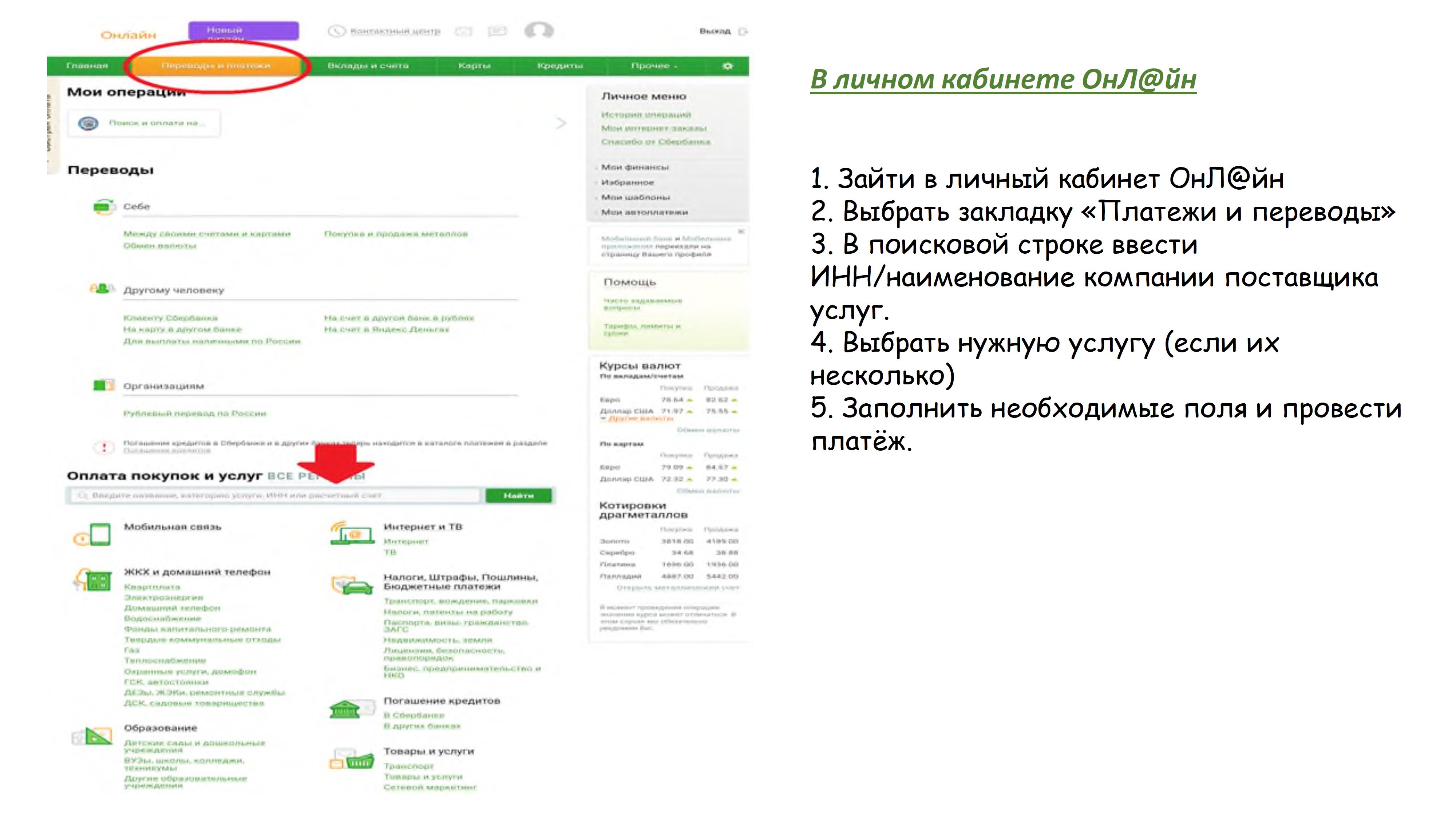This screenshot has width=1456, height=819.
Task: Open Тарифы, лимиты и сроки help link
Action: 642,330
